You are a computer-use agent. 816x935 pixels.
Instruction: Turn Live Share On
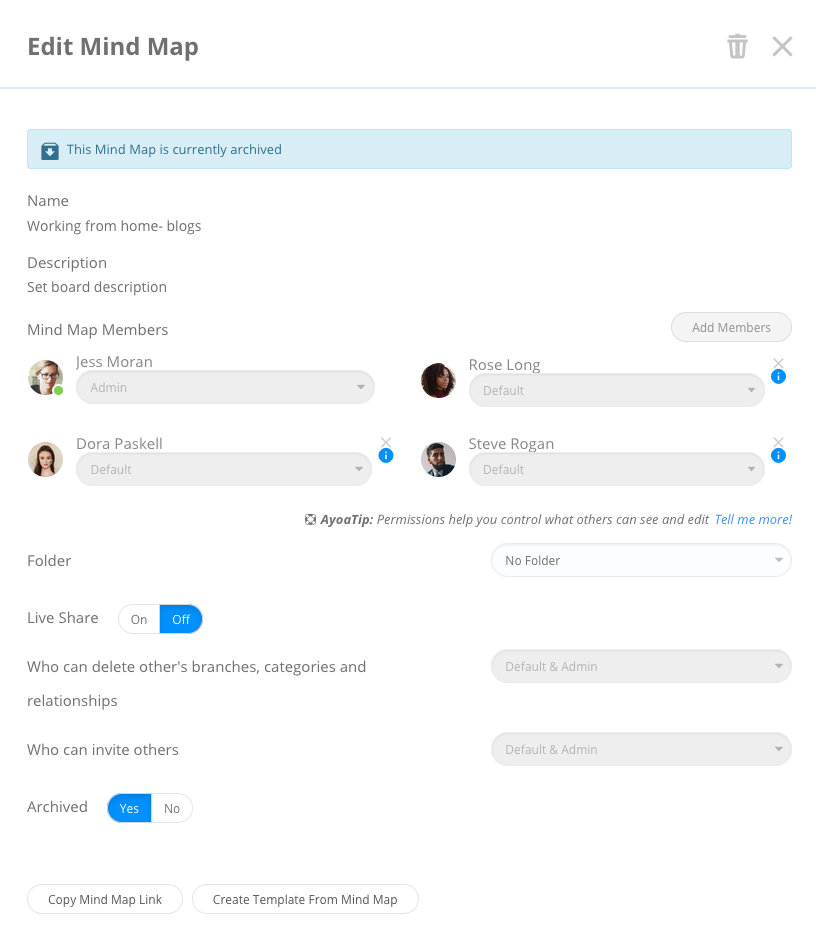click(x=139, y=620)
